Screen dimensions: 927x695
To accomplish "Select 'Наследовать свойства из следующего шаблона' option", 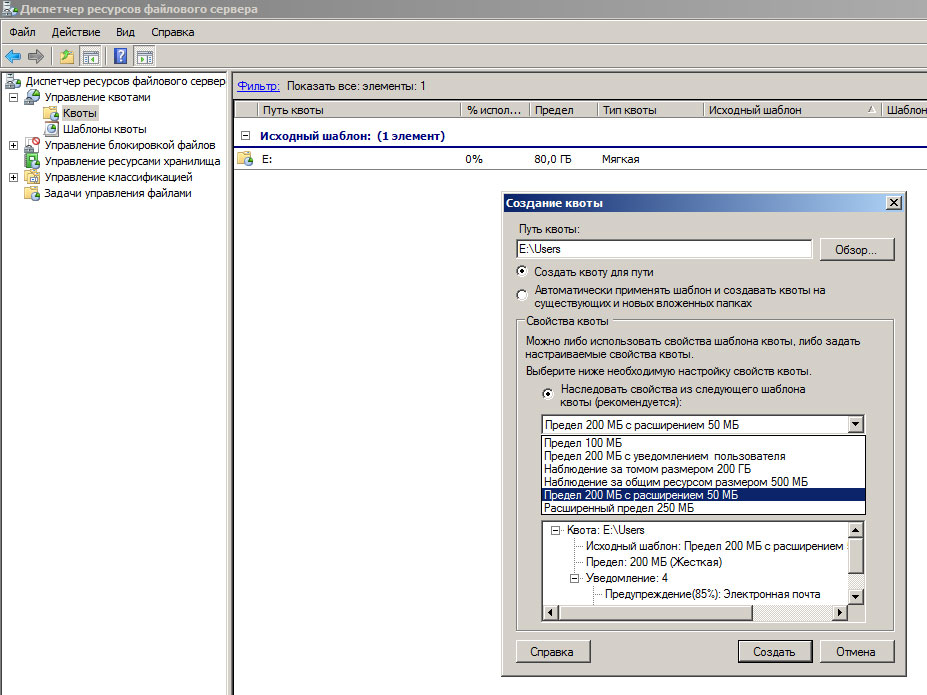I will 547,394.
